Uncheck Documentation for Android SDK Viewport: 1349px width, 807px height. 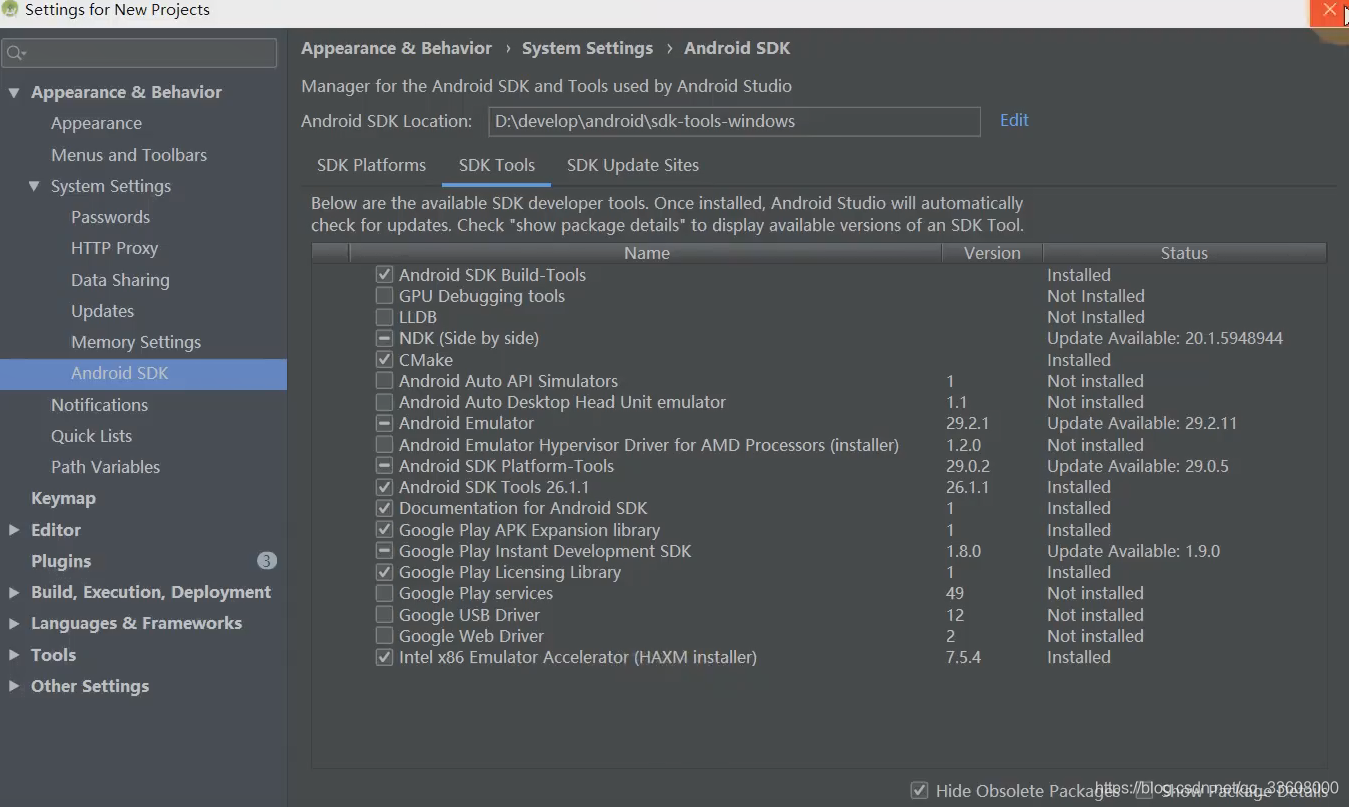[x=384, y=509]
